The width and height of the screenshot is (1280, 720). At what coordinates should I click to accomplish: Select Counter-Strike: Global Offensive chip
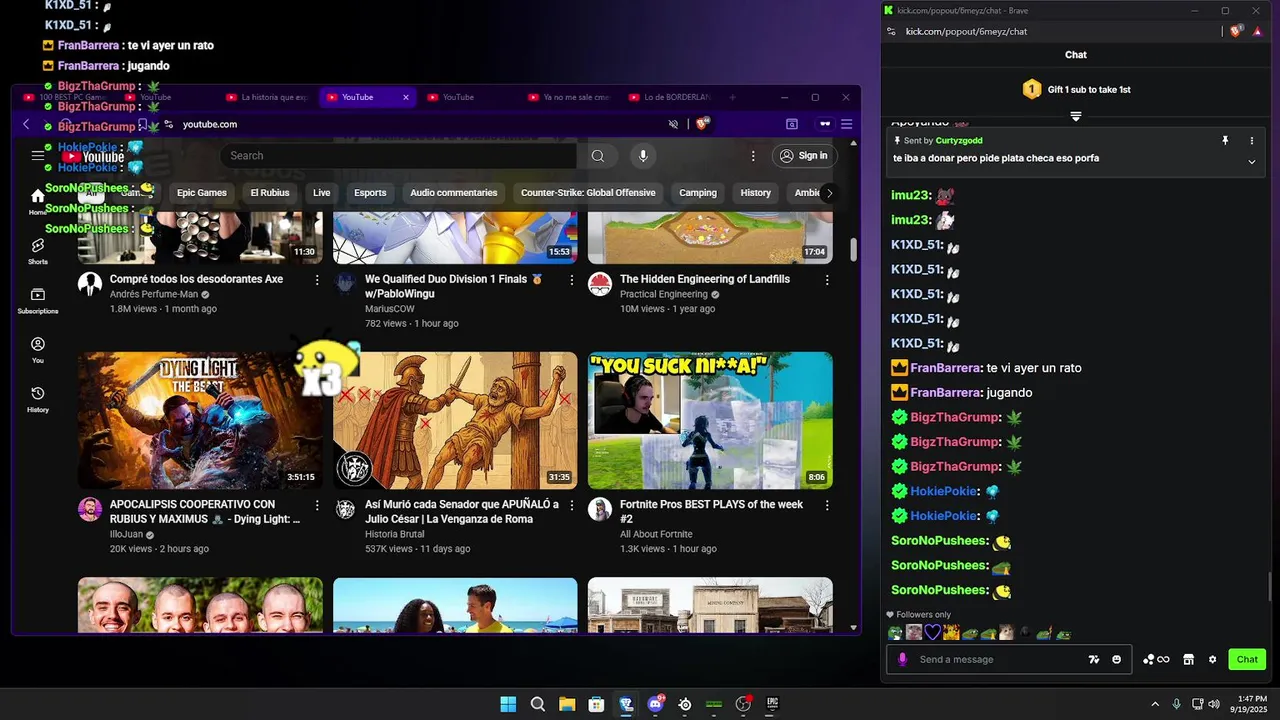[x=588, y=193]
